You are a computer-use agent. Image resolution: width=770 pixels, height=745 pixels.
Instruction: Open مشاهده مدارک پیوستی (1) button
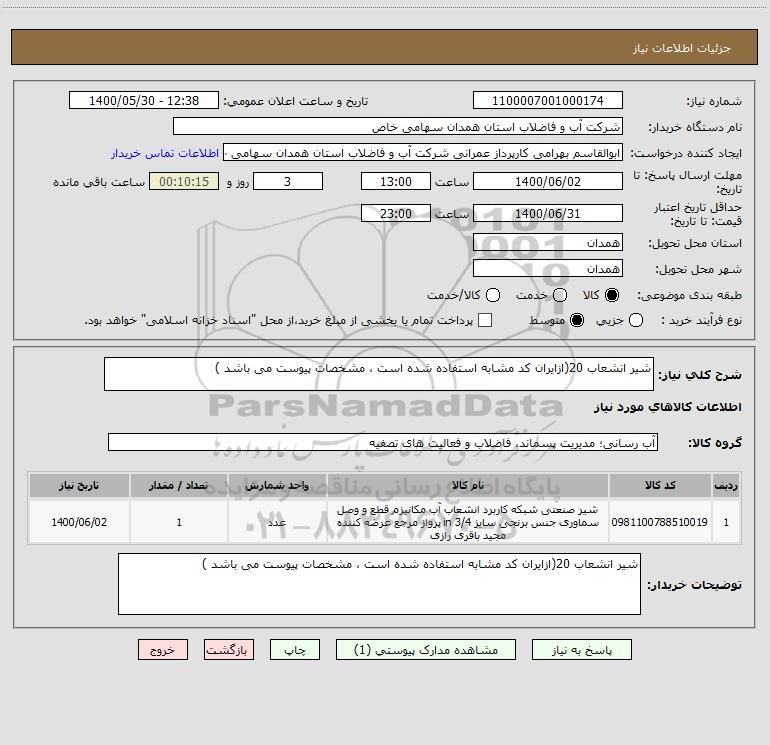[426, 650]
